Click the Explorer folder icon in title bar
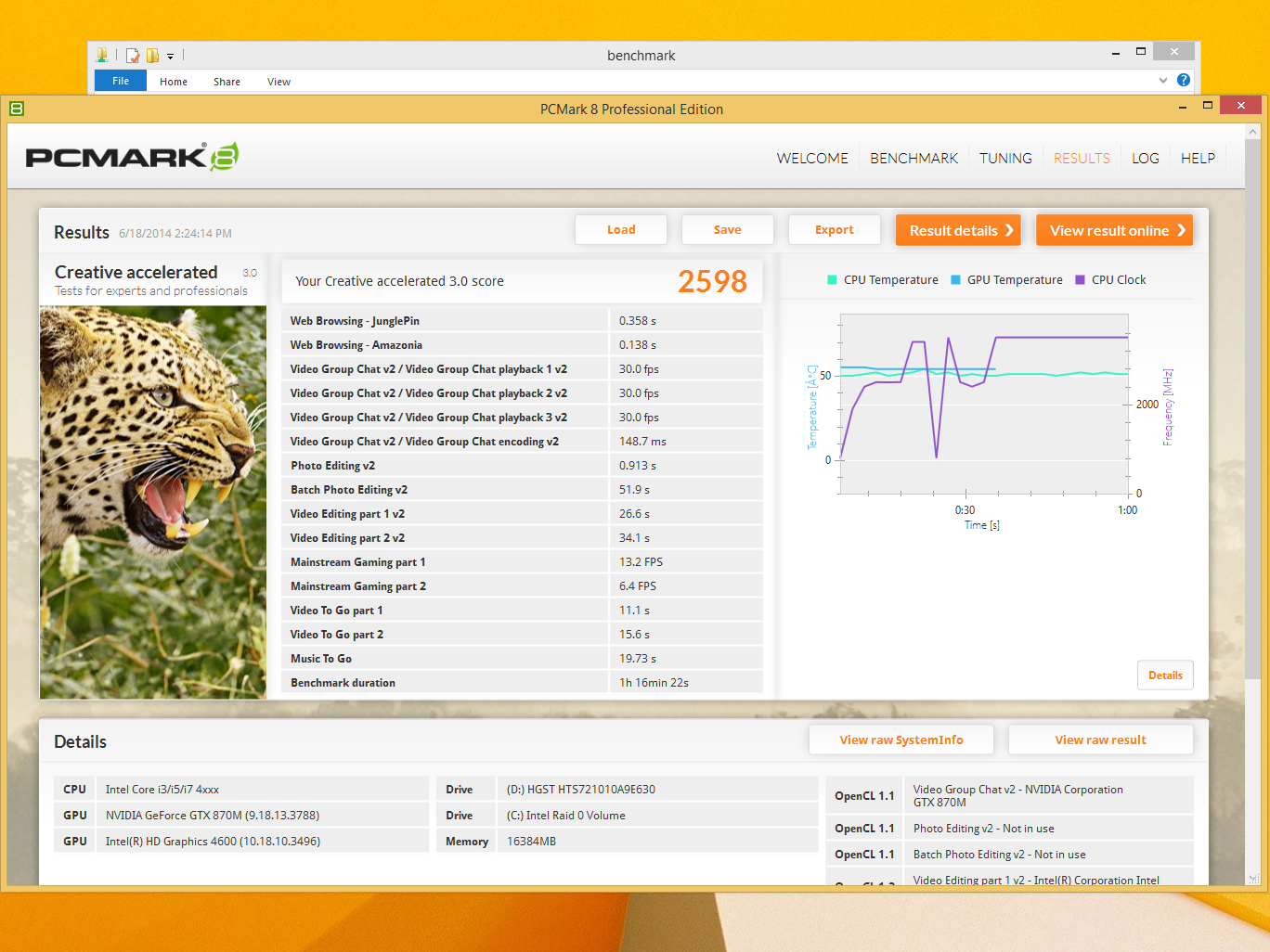Screen dimensions: 1270x952 pos(102,56)
